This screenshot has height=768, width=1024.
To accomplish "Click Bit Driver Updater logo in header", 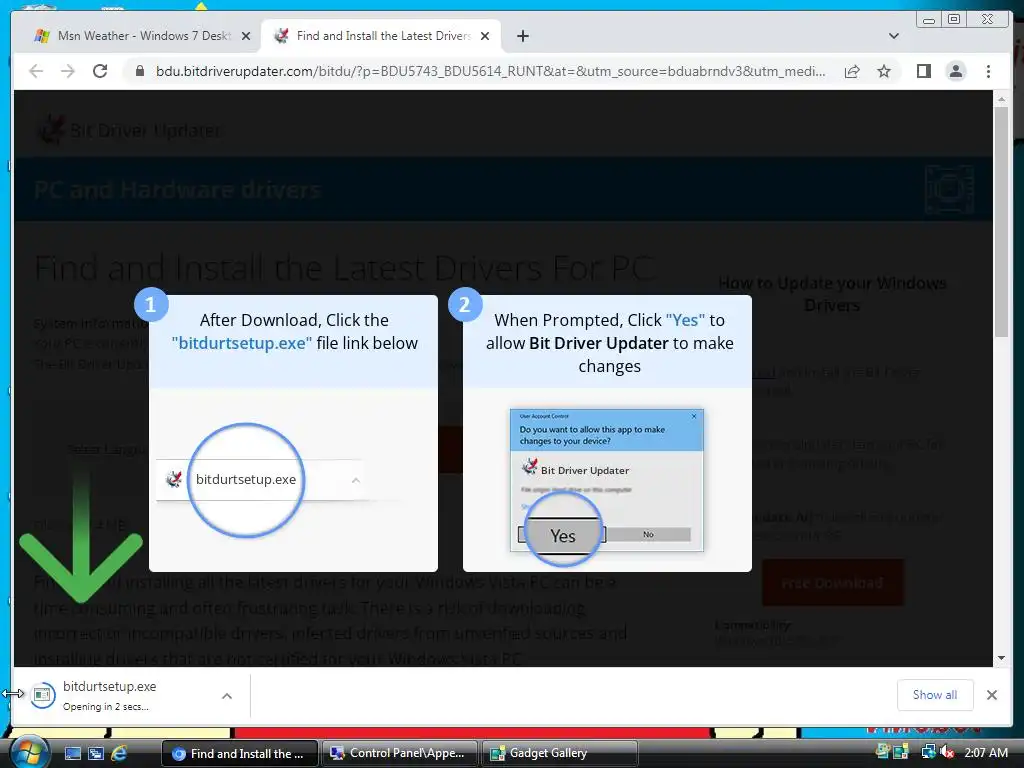I will pyautogui.click(x=128, y=131).
